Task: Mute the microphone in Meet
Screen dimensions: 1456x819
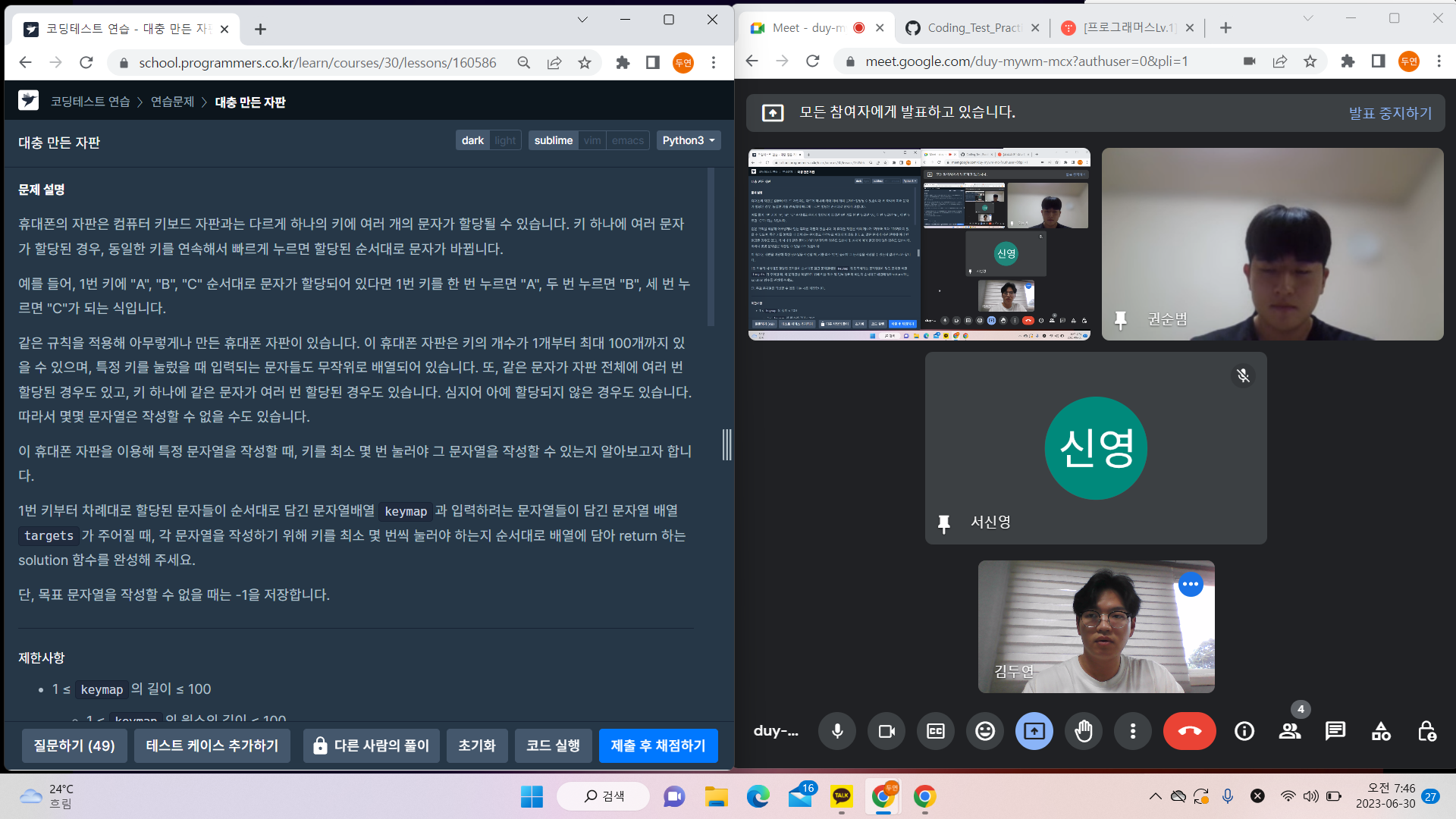Action: pos(837,731)
